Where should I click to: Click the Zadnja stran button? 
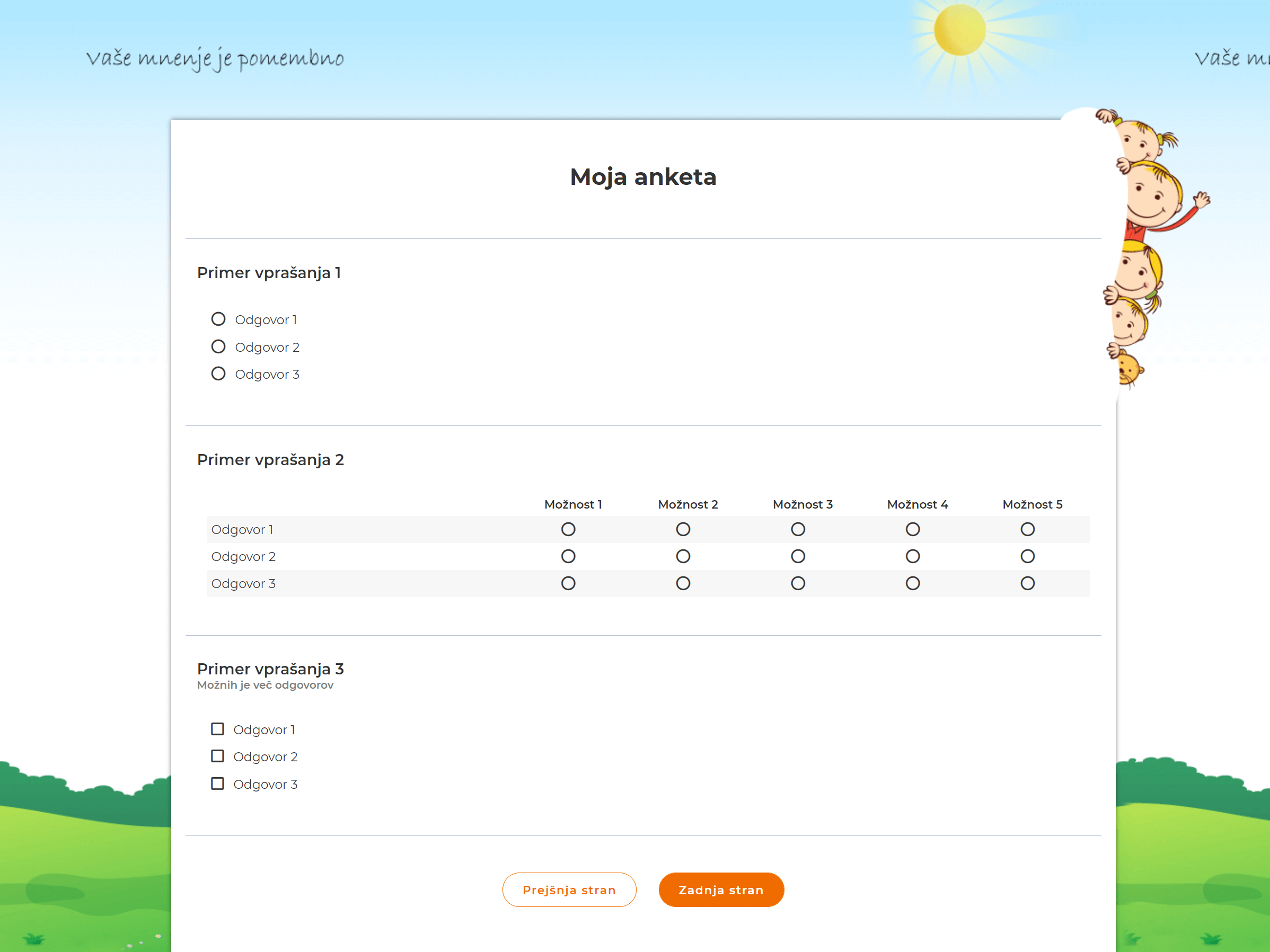(721, 889)
